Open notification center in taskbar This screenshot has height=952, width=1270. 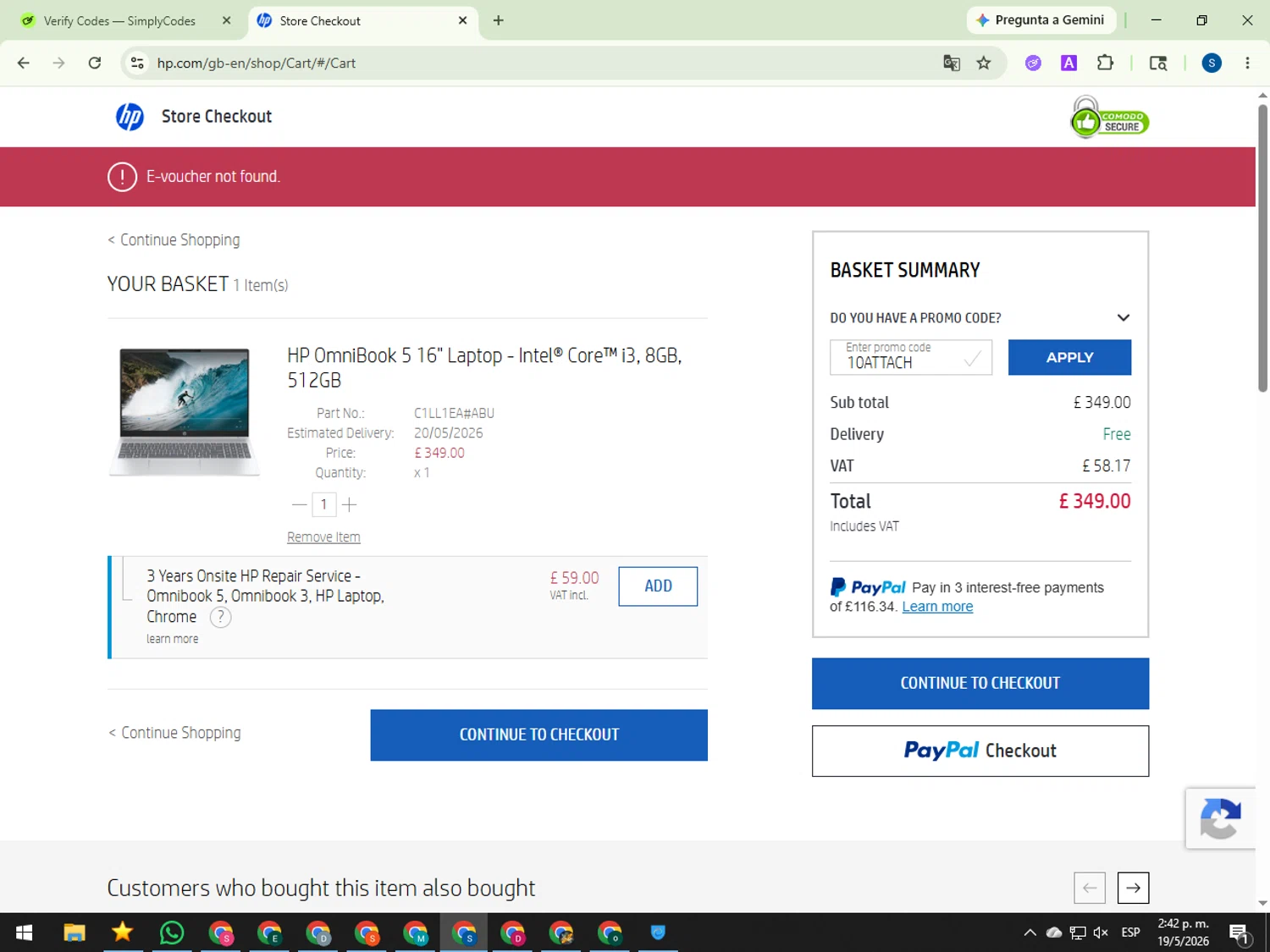pos(1240,933)
